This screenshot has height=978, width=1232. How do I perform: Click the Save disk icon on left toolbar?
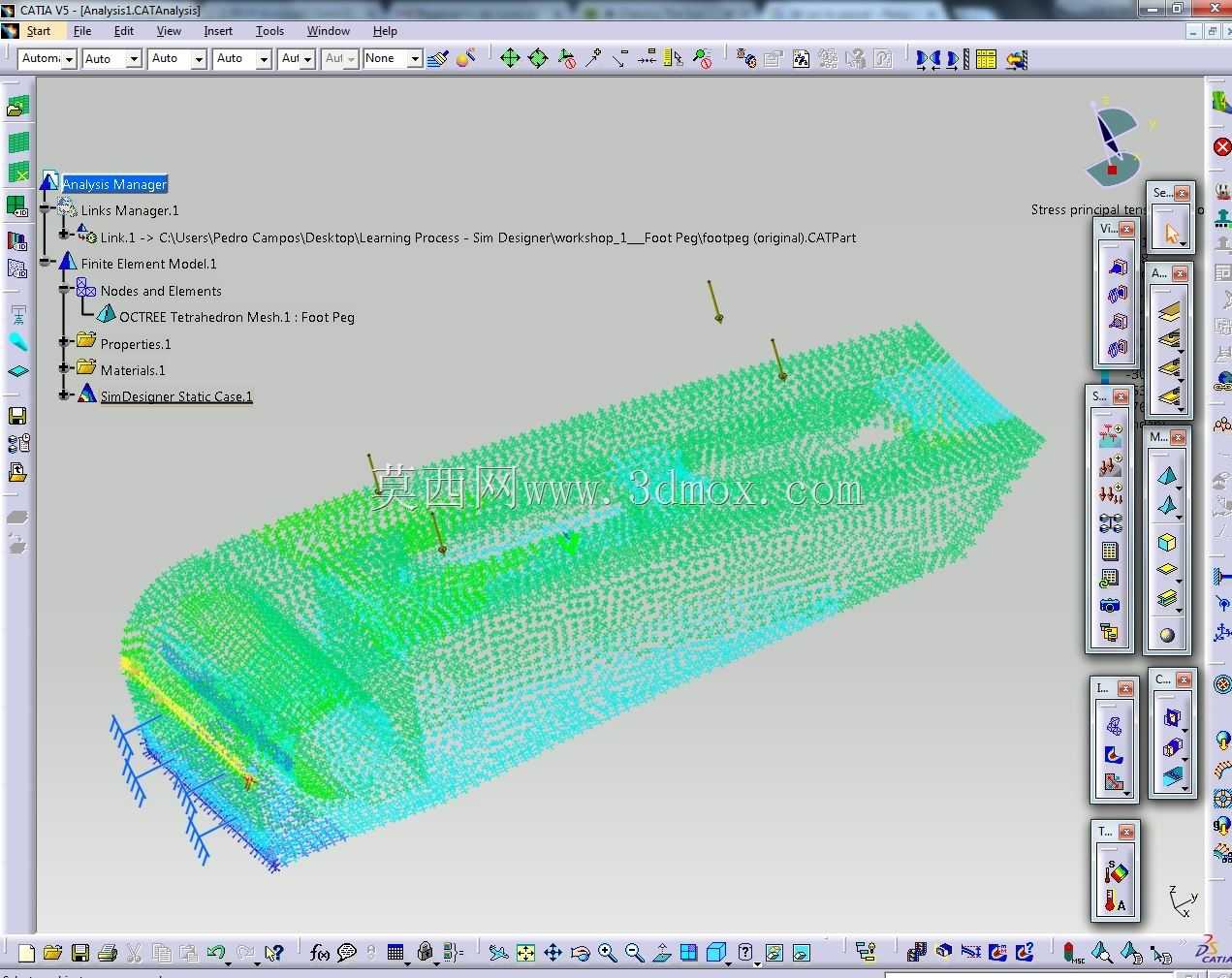pyautogui.click(x=17, y=416)
